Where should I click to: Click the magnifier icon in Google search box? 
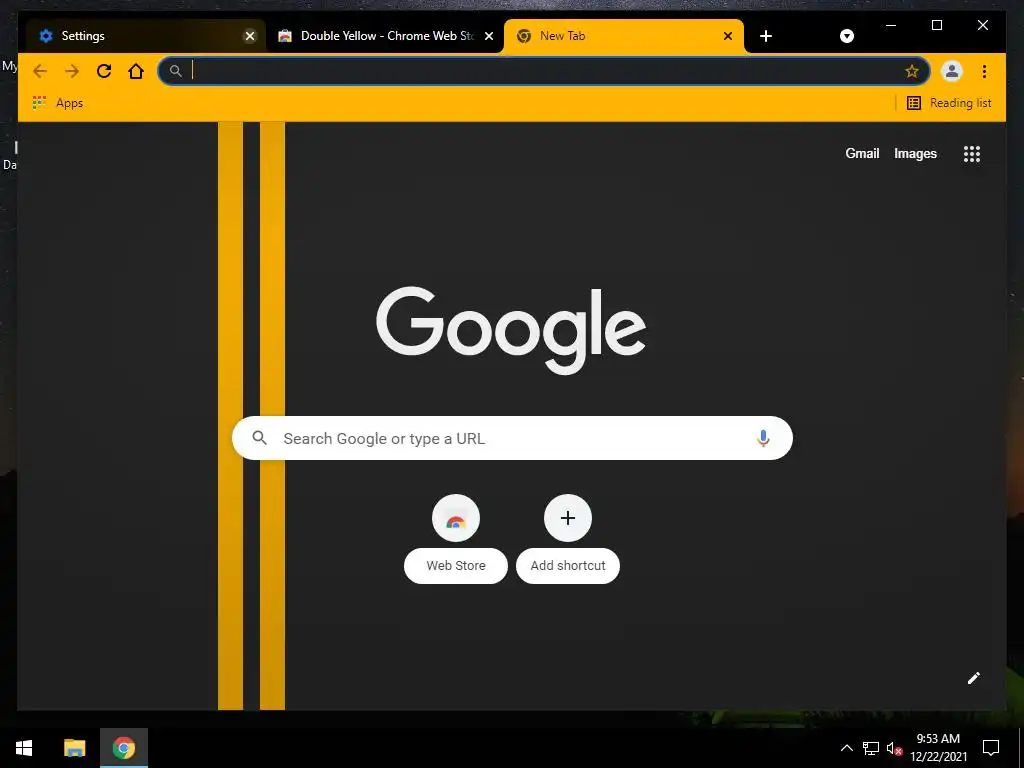pyautogui.click(x=259, y=438)
